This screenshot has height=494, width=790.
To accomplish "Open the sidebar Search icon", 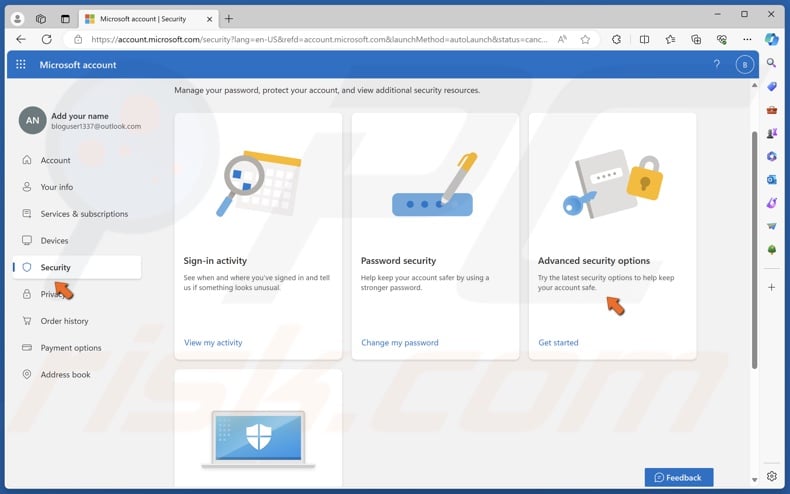I will (771, 63).
